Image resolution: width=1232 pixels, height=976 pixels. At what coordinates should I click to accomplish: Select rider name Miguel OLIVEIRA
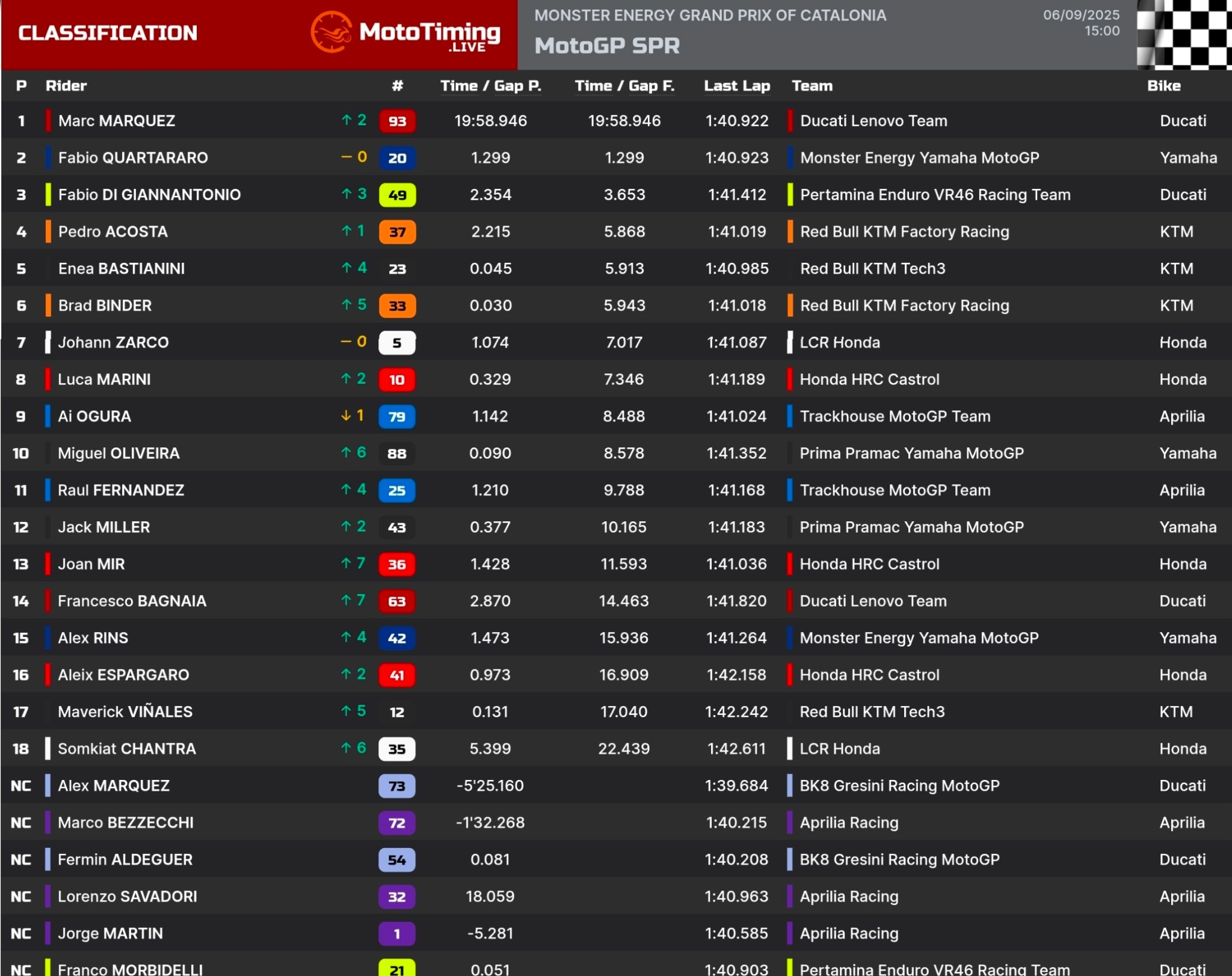[x=119, y=453]
